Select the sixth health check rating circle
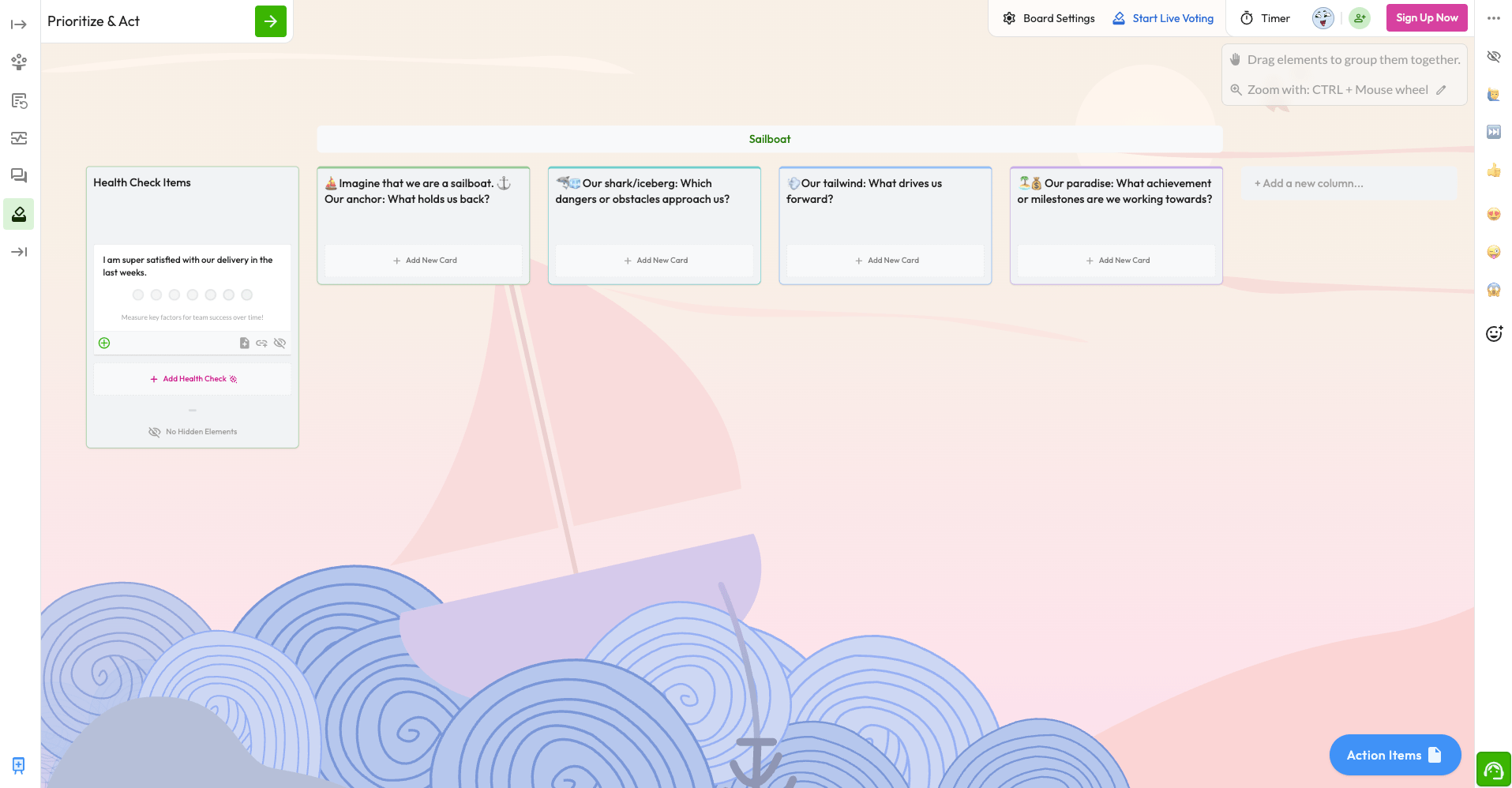Viewport: 1512px width, 788px height. 229,295
